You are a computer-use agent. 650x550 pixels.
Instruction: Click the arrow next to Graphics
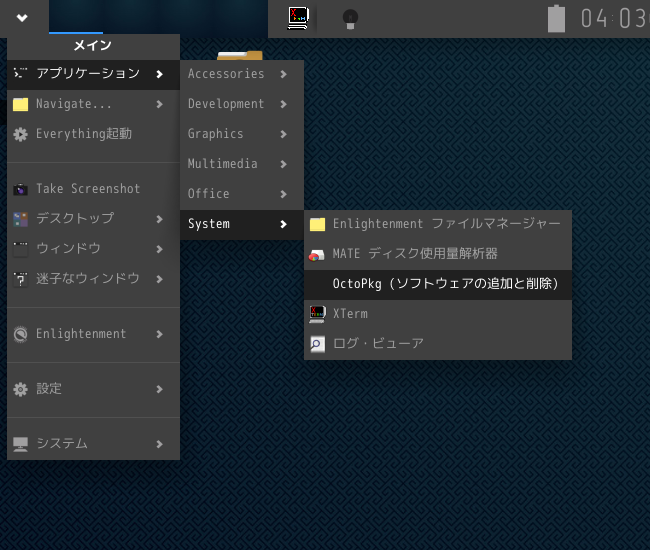tap(284, 134)
